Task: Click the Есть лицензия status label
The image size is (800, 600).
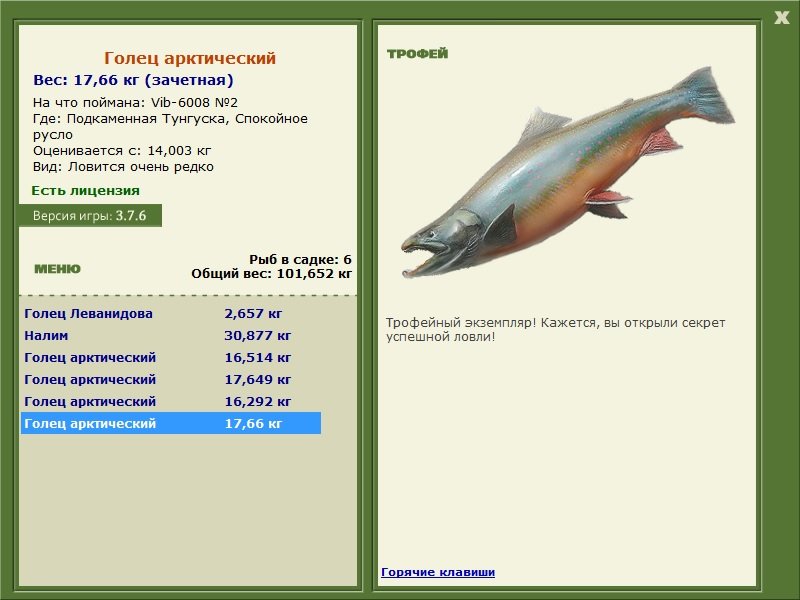Action: pyautogui.click(x=86, y=190)
